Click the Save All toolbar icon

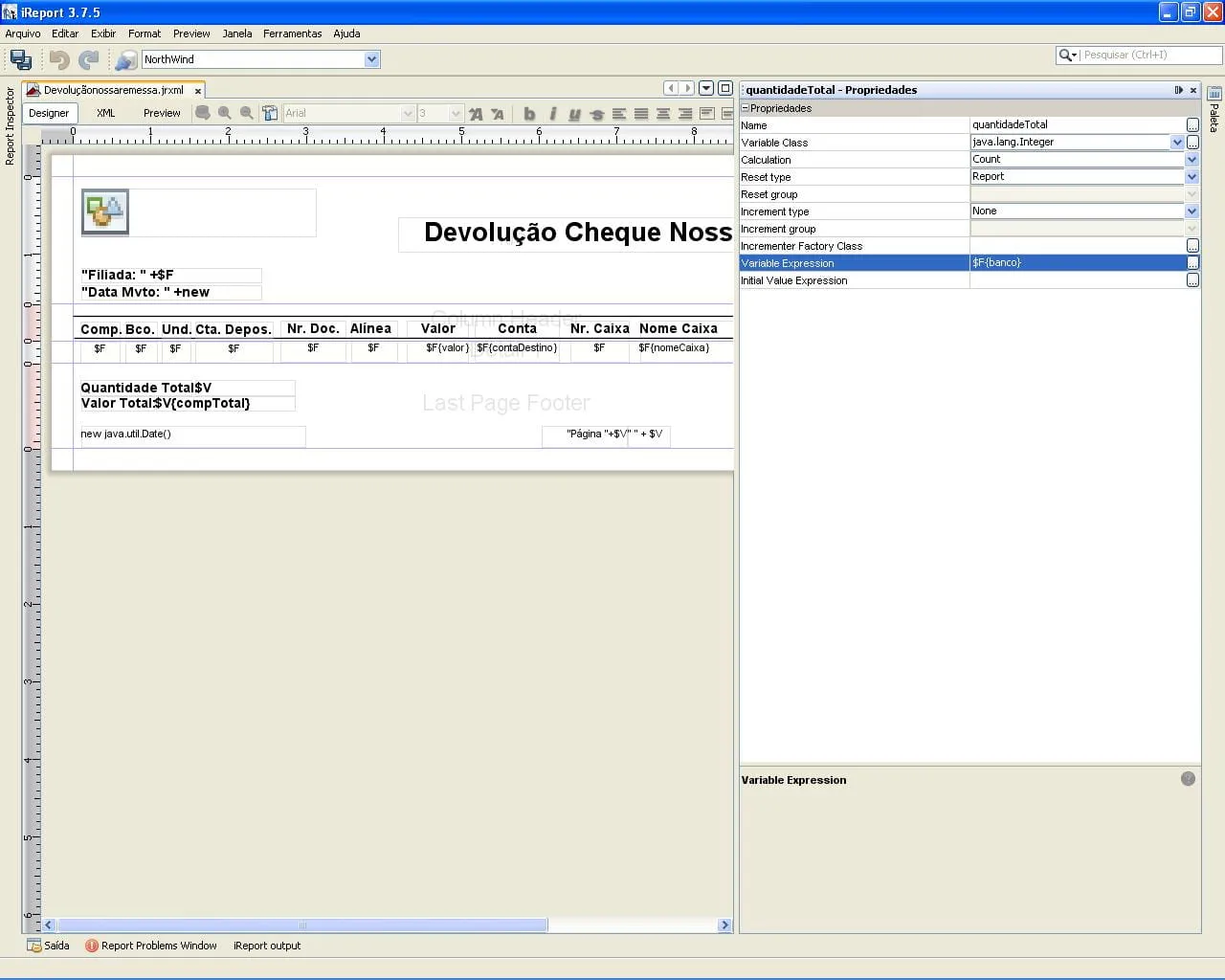pyautogui.click(x=20, y=60)
